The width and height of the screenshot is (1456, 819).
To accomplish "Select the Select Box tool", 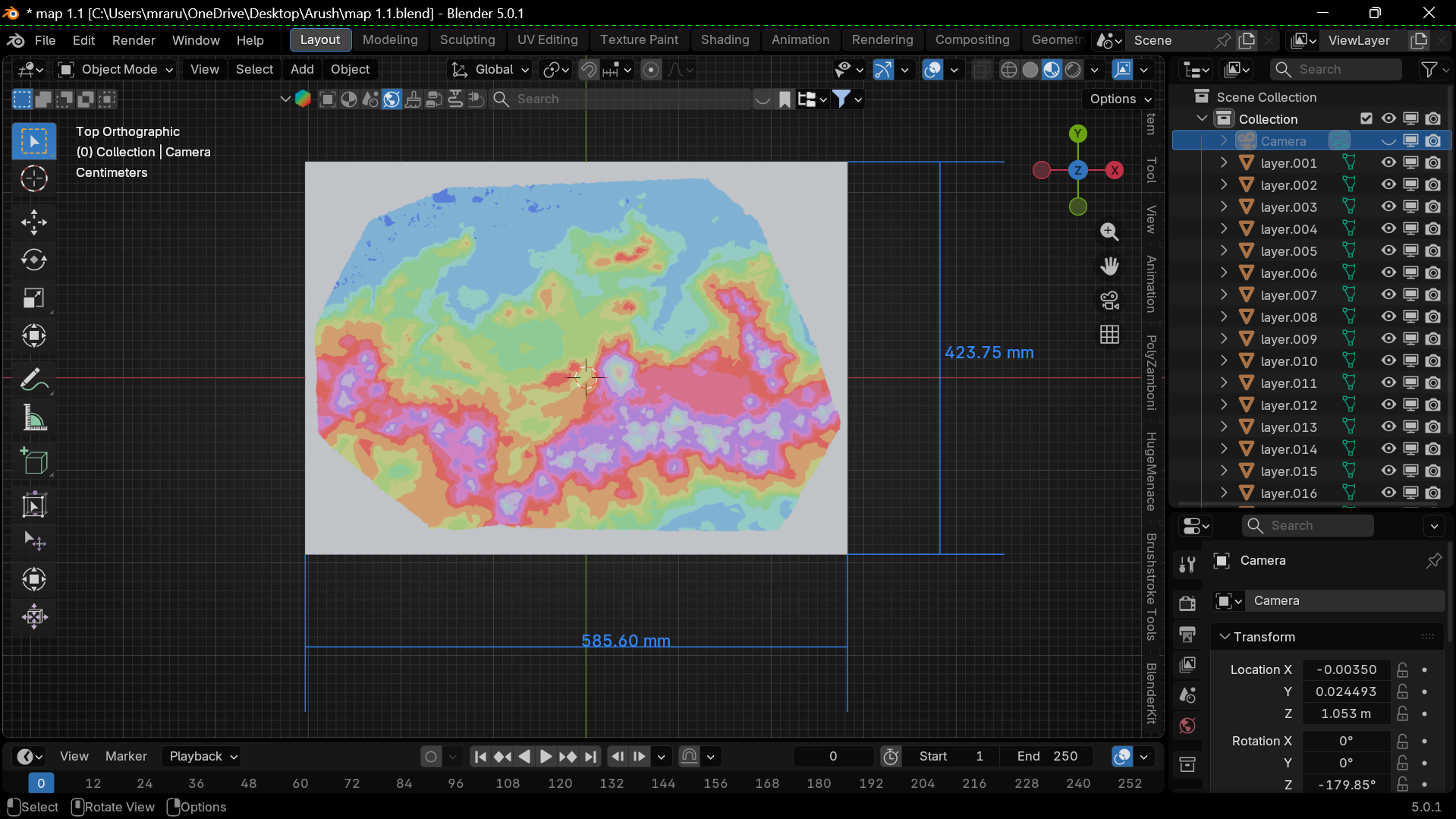I will tap(34, 141).
